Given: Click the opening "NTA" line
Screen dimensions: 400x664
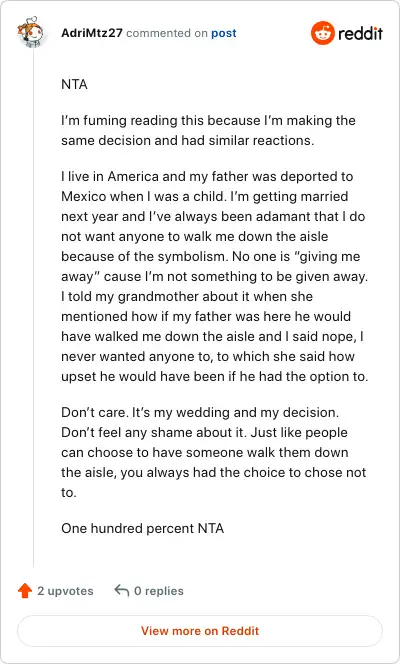Looking at the screenshot, I should click(74, 84).
